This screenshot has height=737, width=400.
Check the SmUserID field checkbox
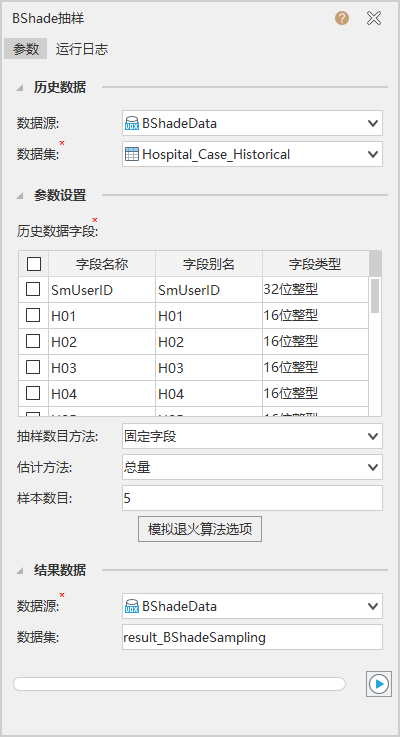(33, 289)
